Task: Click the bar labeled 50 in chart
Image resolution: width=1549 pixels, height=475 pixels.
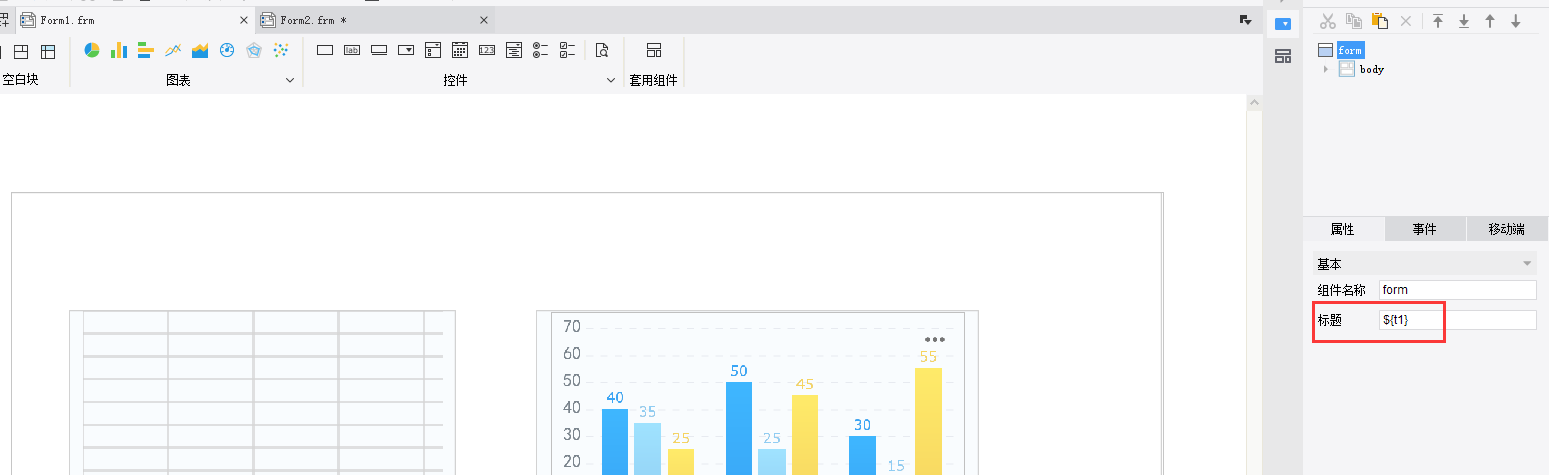Action: 738,428
